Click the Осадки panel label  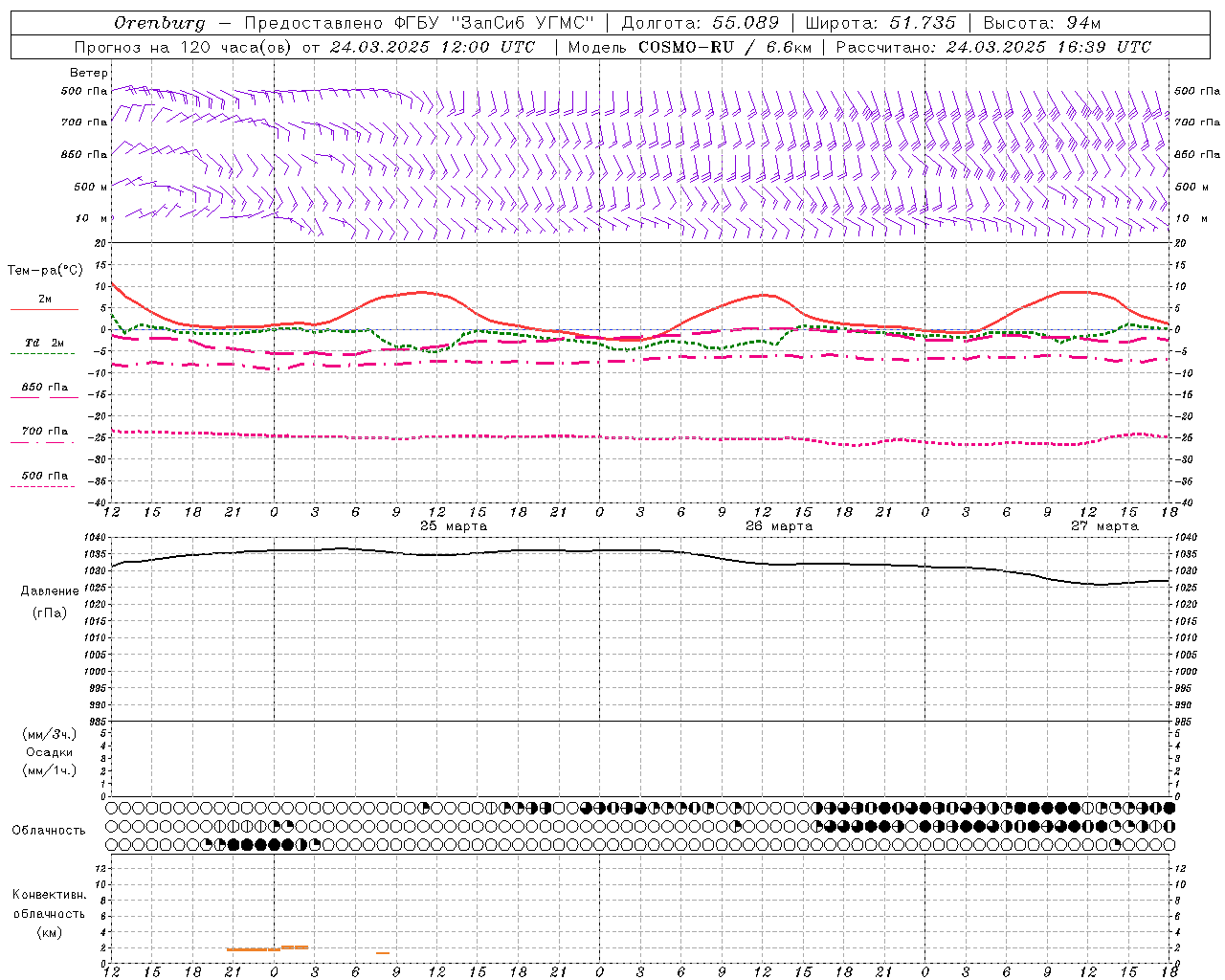50,752
